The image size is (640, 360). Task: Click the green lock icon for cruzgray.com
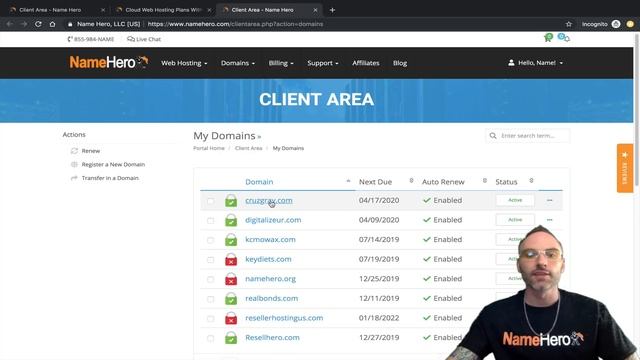click(x=231, y=200)
